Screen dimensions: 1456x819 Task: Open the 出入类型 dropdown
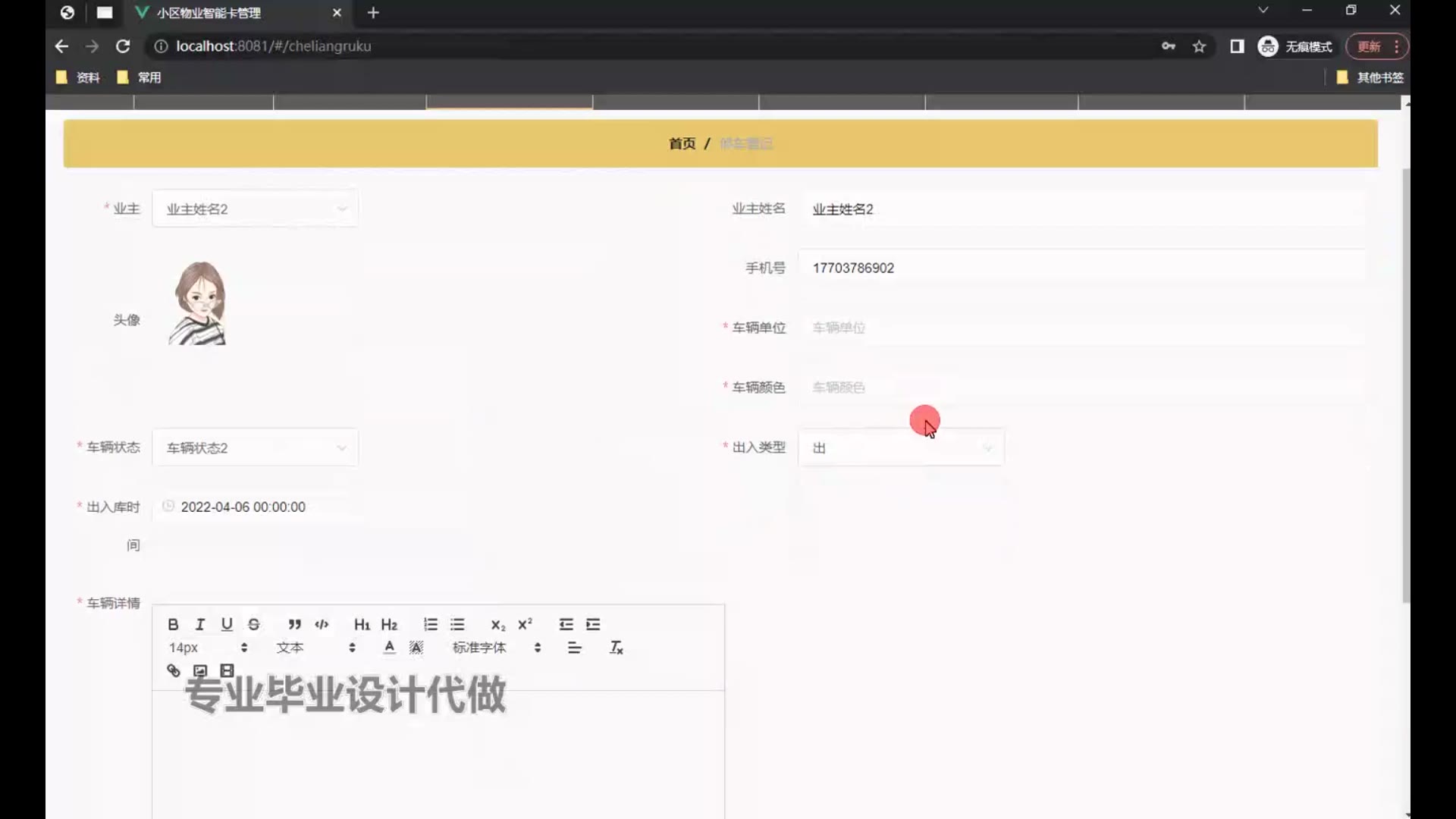901,448
